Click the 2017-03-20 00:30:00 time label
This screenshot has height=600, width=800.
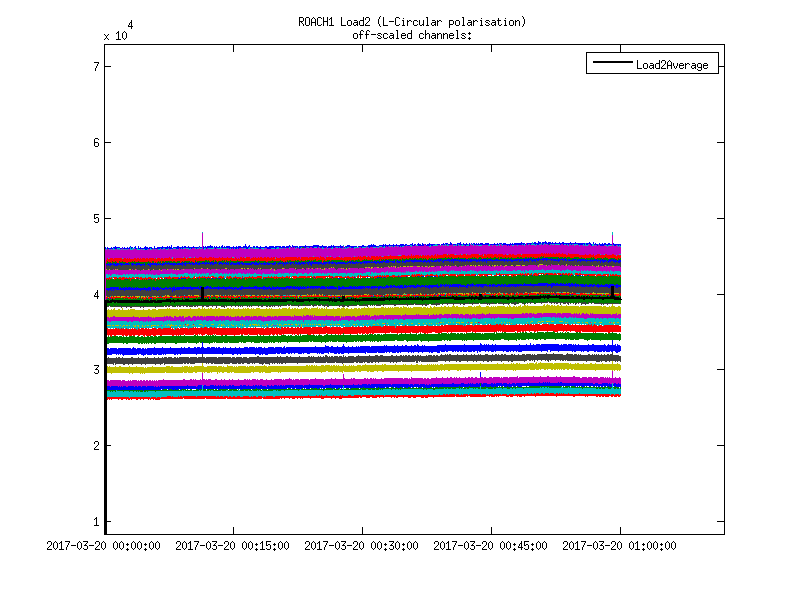pyautogui.click(x=362, y=546)
